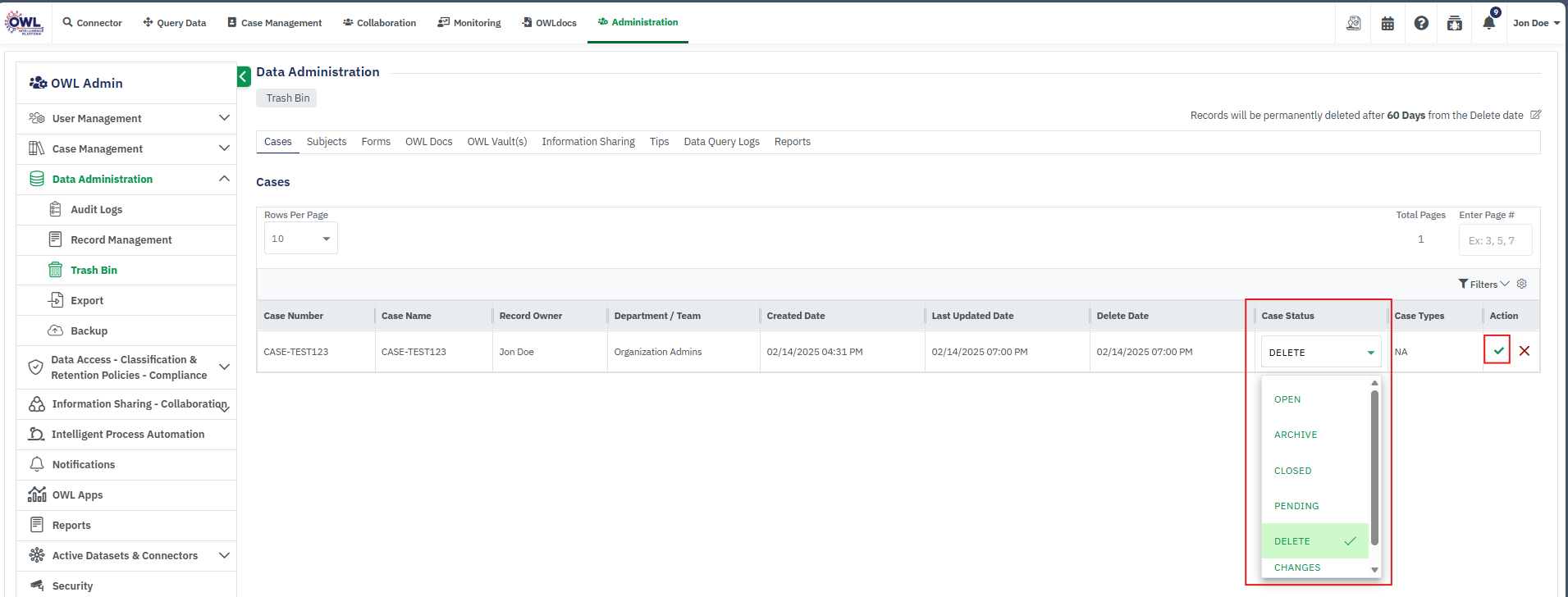Open Rows Per Page dropdown
The image size is (1568, 597).
point(300,239)
